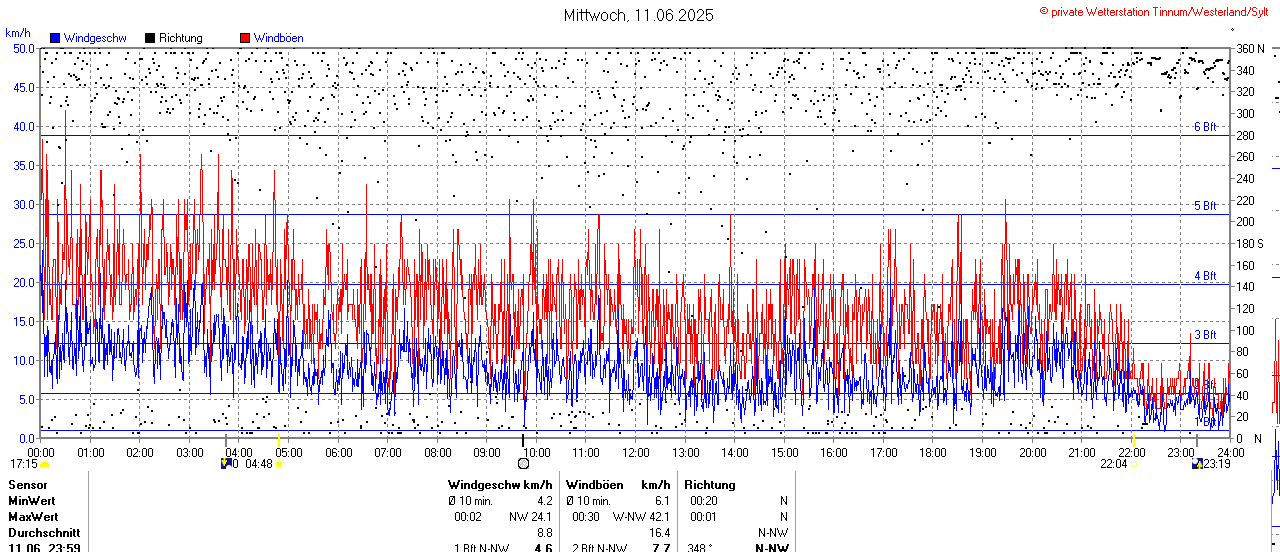Click the 'km/h' axis unit label
1280x552 pixels.
coord(18,34)
